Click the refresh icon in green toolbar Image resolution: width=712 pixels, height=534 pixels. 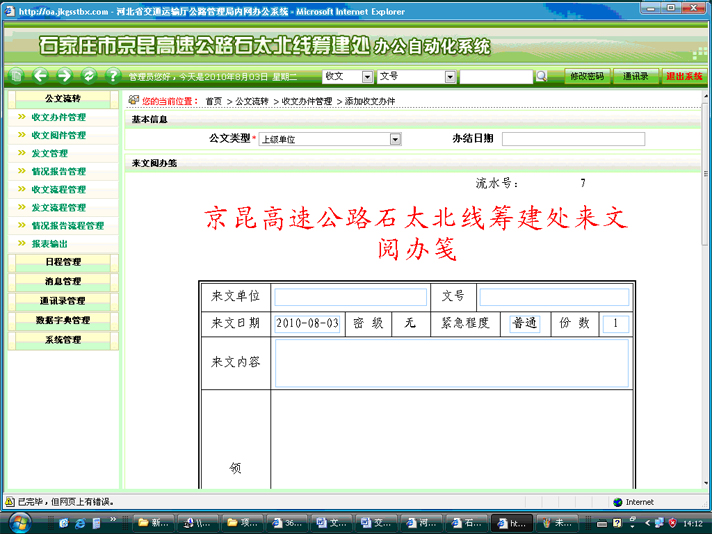point(89,76)
